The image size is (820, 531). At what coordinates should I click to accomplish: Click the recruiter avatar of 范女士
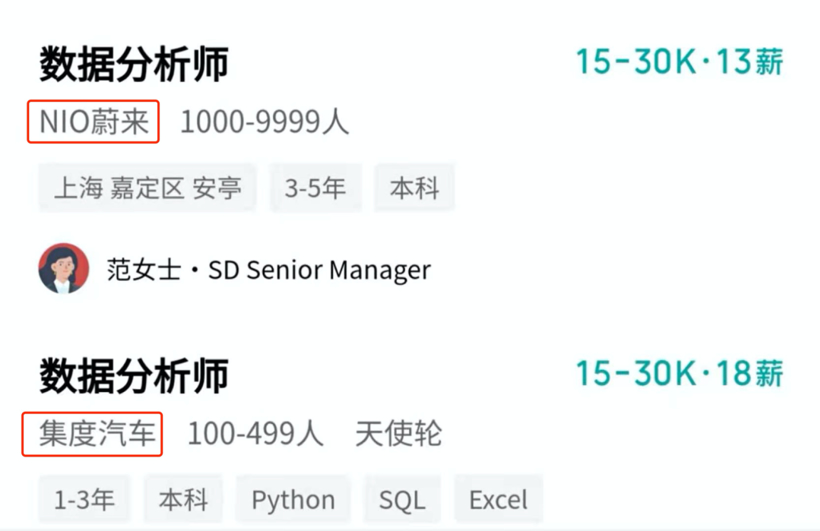click(63, 268)
